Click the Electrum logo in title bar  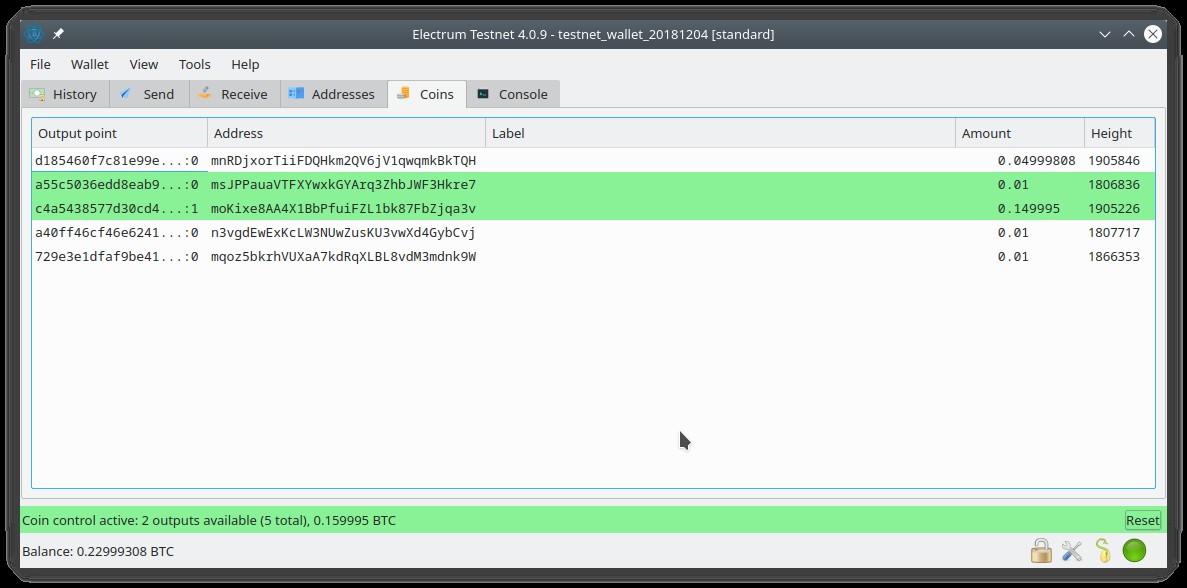(34, 34)
